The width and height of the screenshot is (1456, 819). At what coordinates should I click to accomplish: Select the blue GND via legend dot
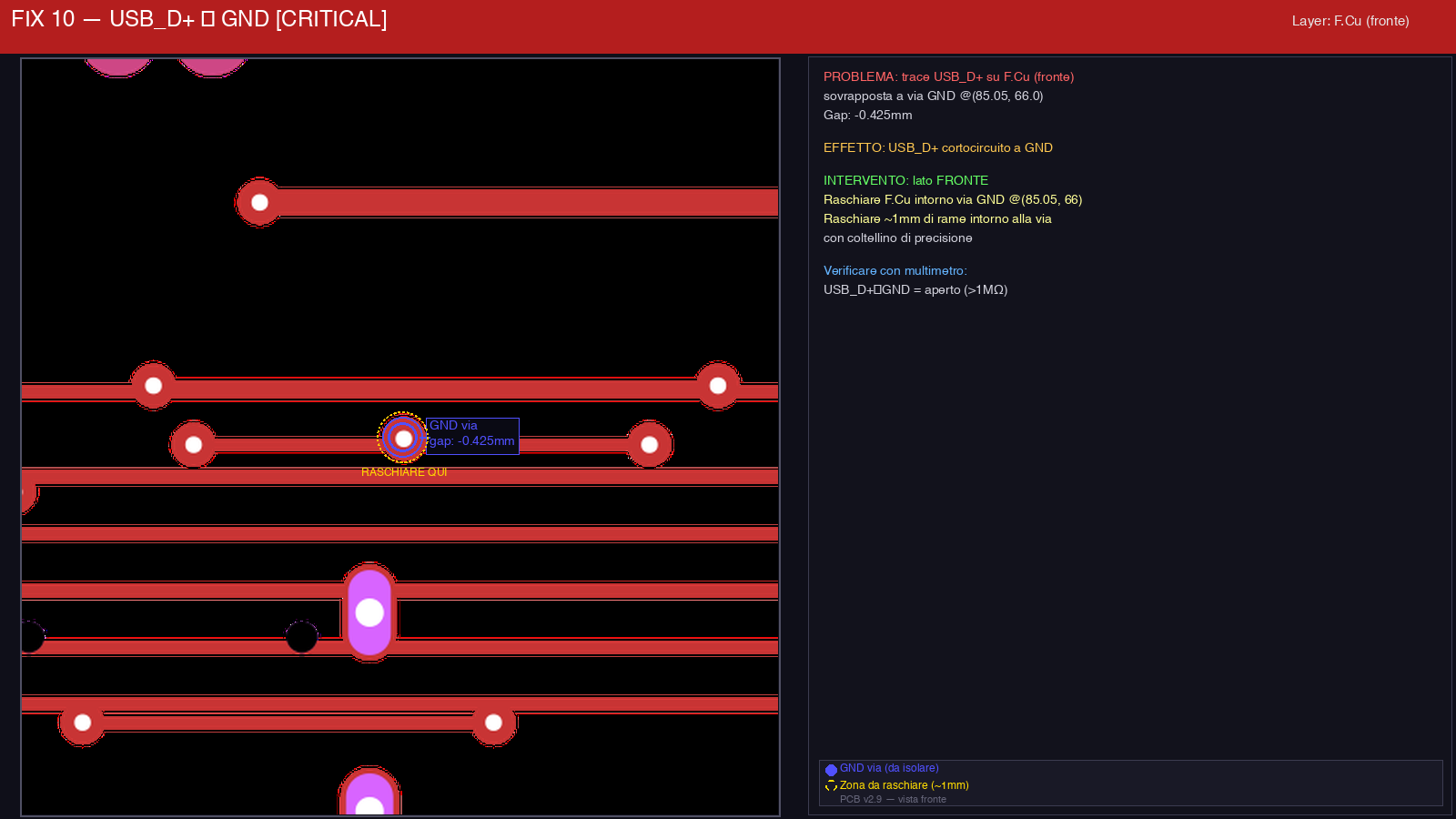(x=831, y=770)
